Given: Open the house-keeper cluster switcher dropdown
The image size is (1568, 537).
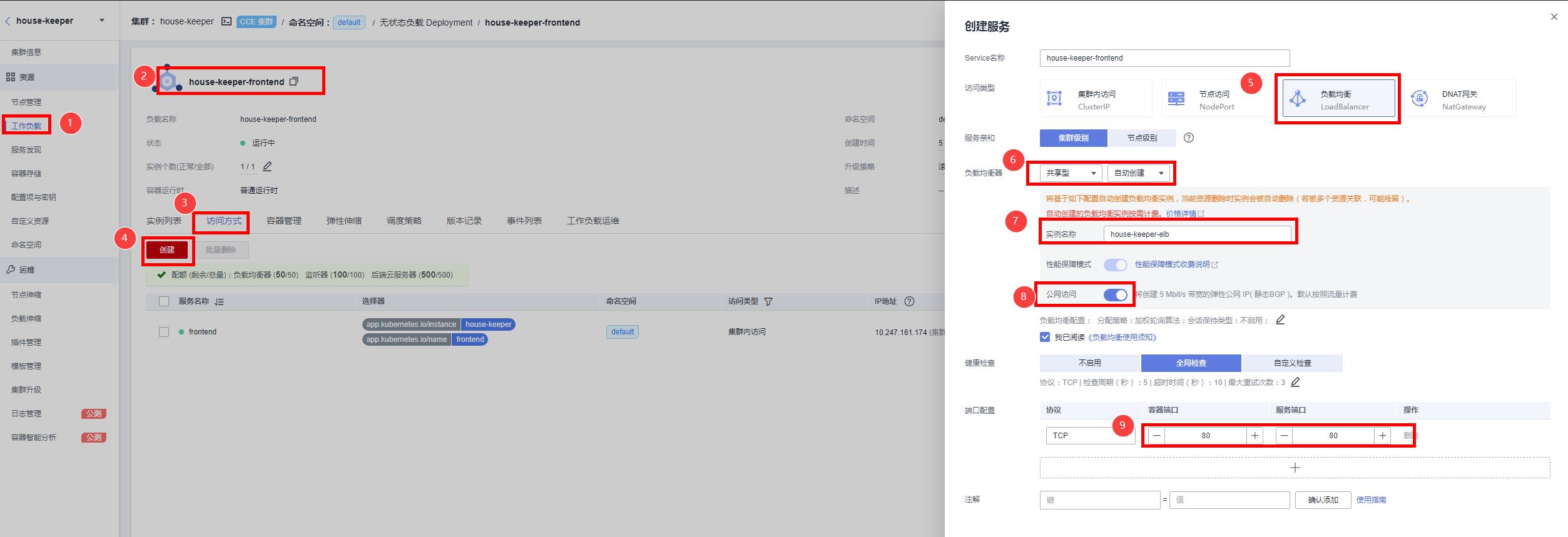Looking at the screenshot, I should (102, 21).
